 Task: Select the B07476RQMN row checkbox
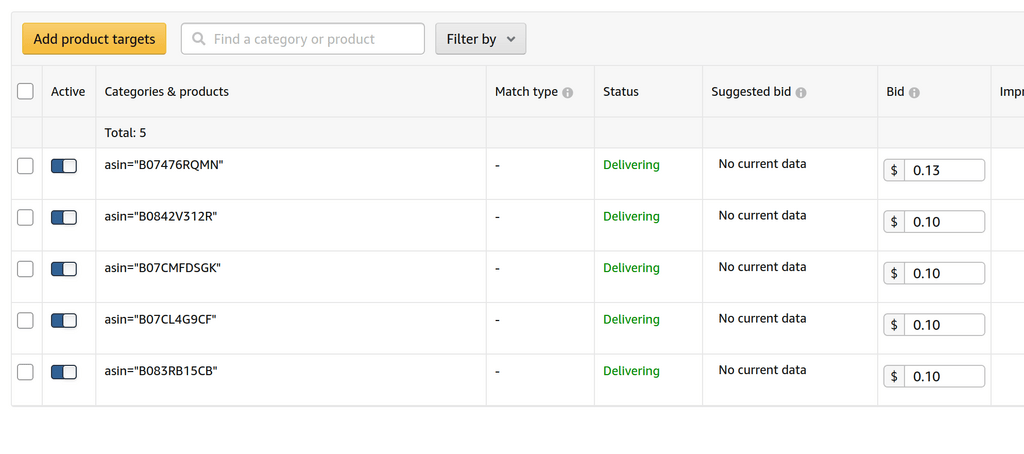[25, 166]
